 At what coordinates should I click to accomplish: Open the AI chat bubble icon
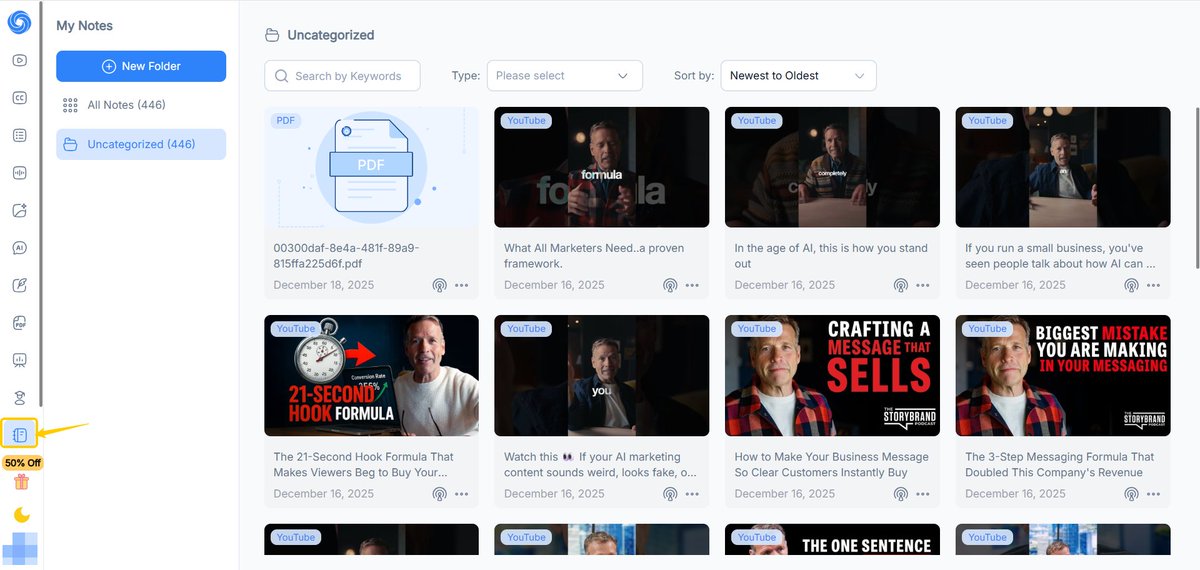pyautogui.click(x=19, y=248)
